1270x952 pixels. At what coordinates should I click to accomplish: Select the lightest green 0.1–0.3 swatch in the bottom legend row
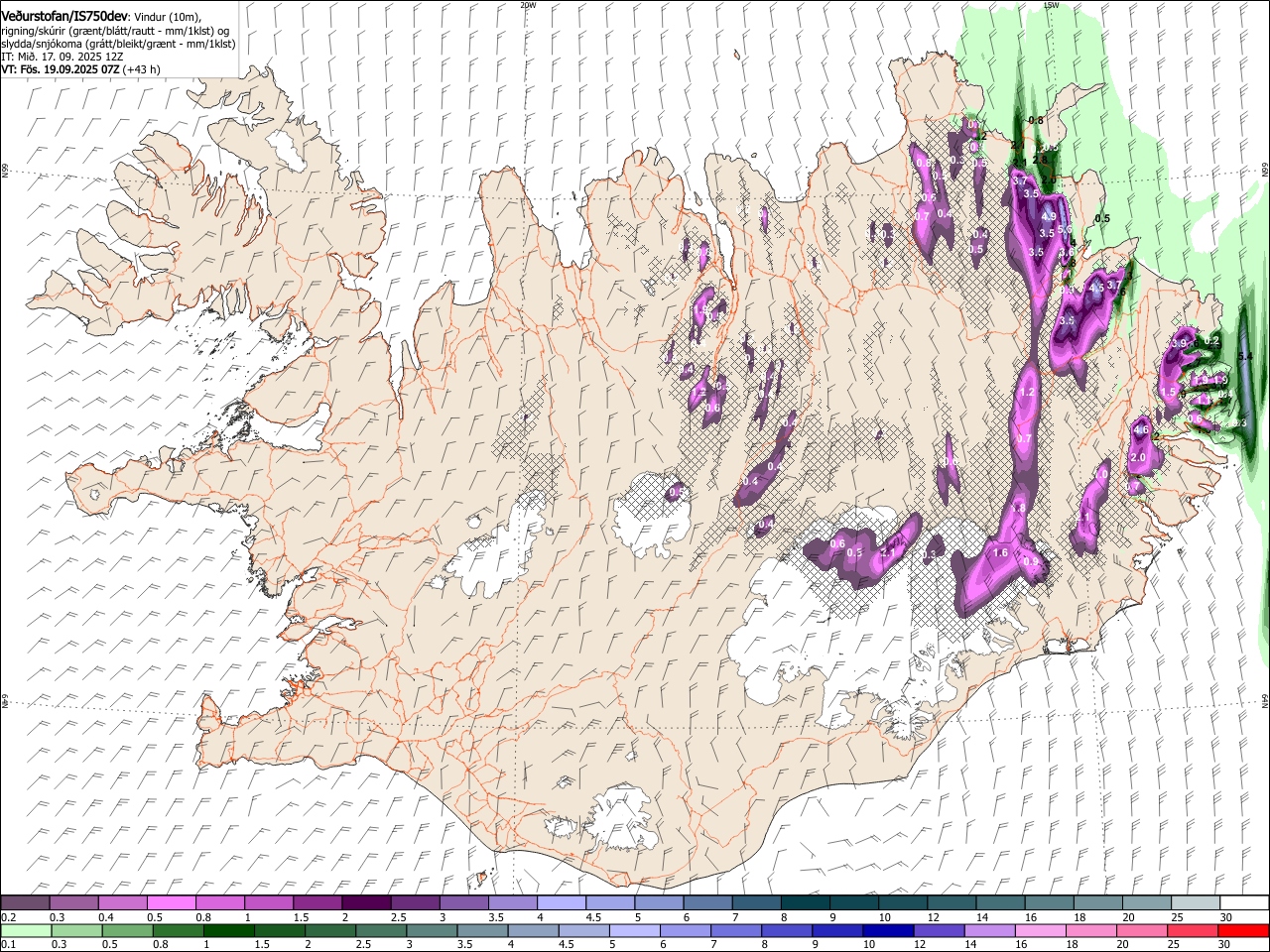25,930
